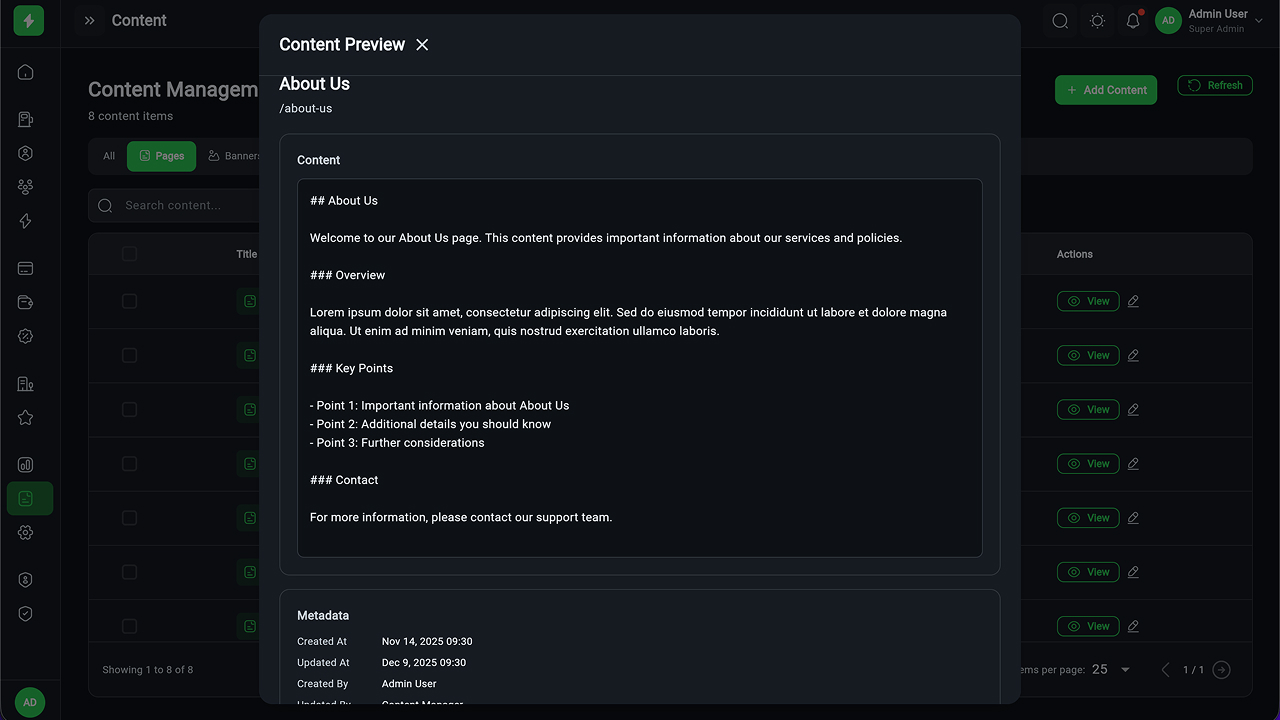1280x720 pixels.
Task: Open the settings gear in sidebar
Action: [26, 533]
